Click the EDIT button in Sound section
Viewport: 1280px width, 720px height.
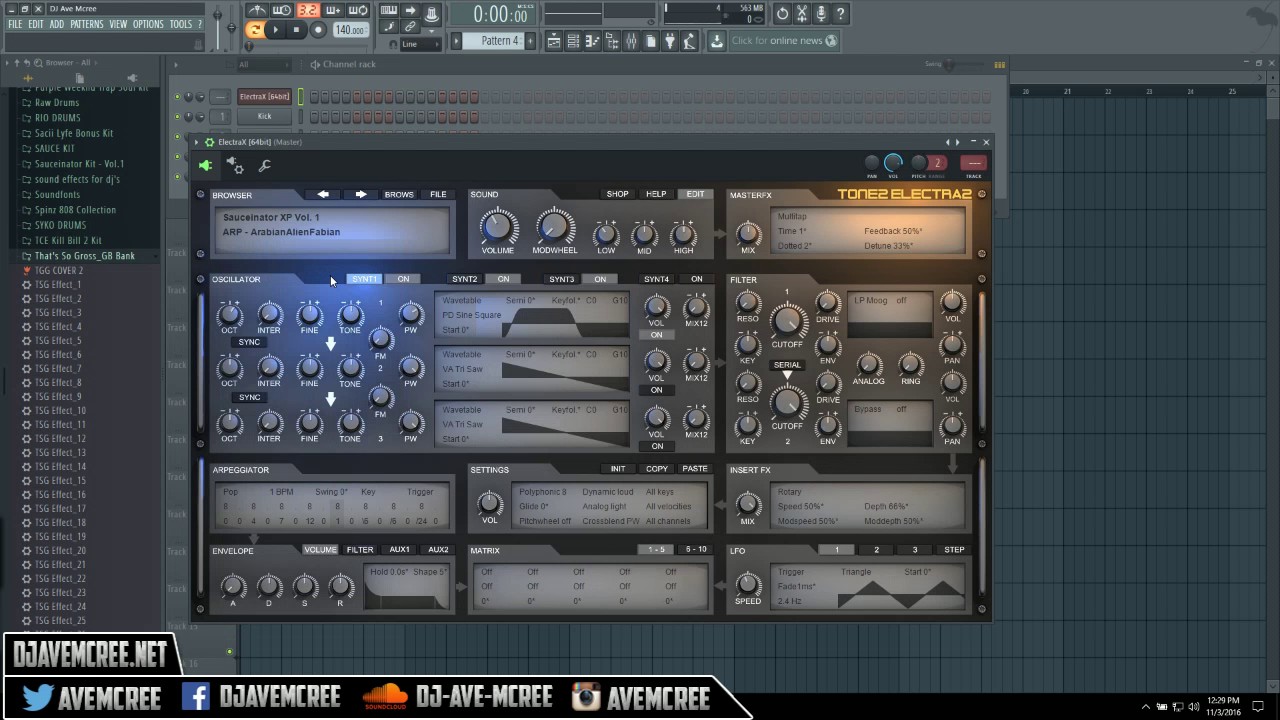(695, 194)
